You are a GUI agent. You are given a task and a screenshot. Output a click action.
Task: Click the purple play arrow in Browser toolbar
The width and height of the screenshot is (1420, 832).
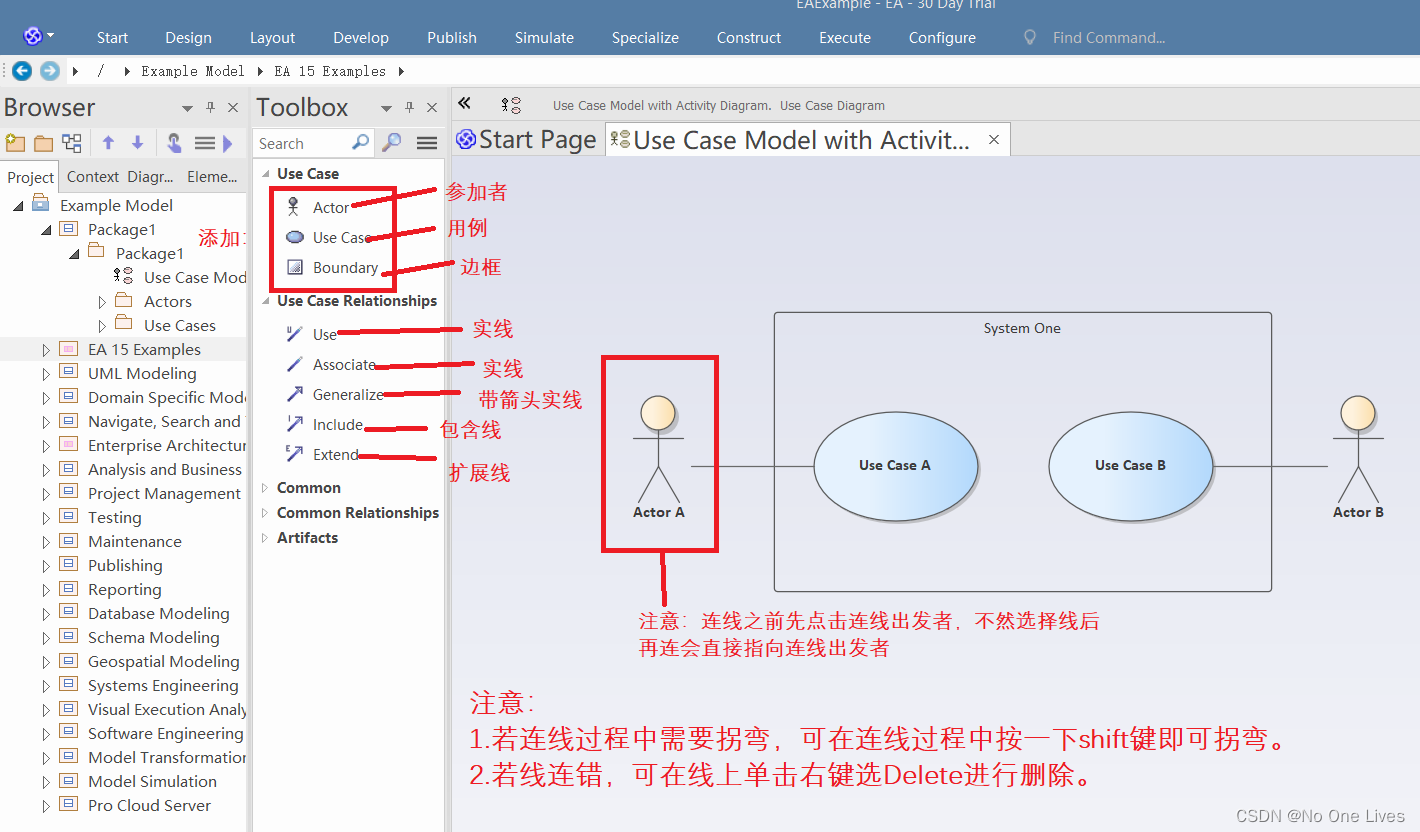click(228, 143)
